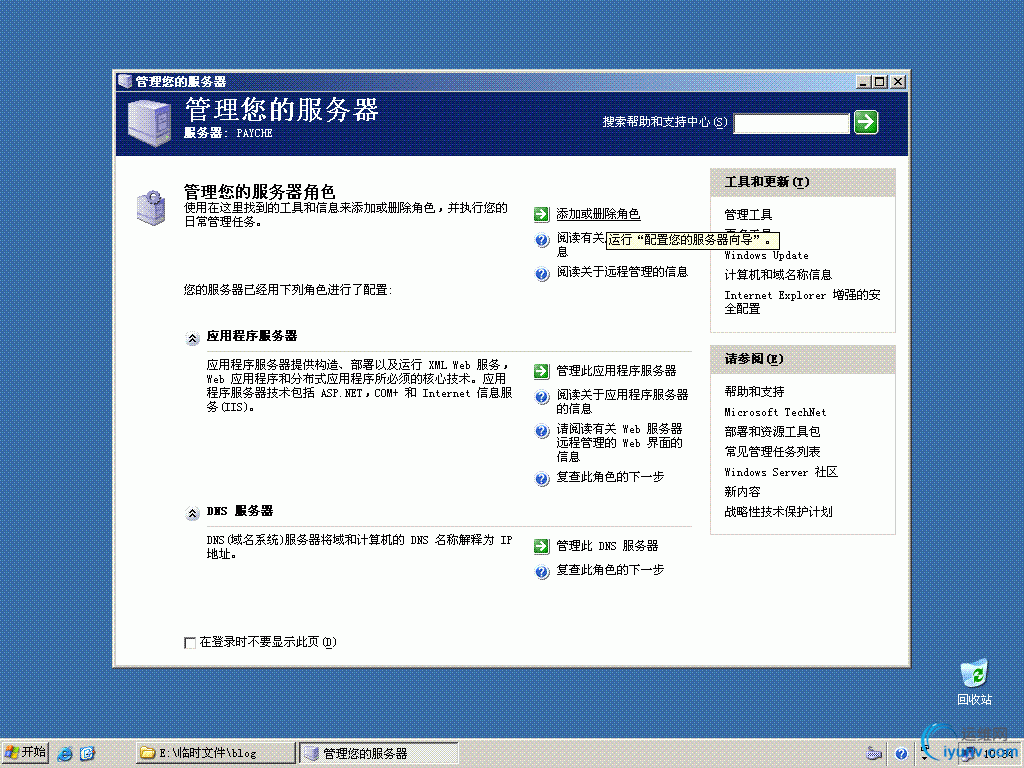
Task: Open Microsoft TechNet link
Action: click(x=775, y=413)
